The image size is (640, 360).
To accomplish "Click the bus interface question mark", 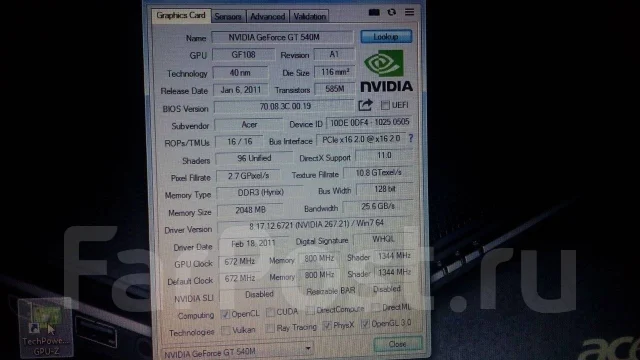I will coord(411,139).
